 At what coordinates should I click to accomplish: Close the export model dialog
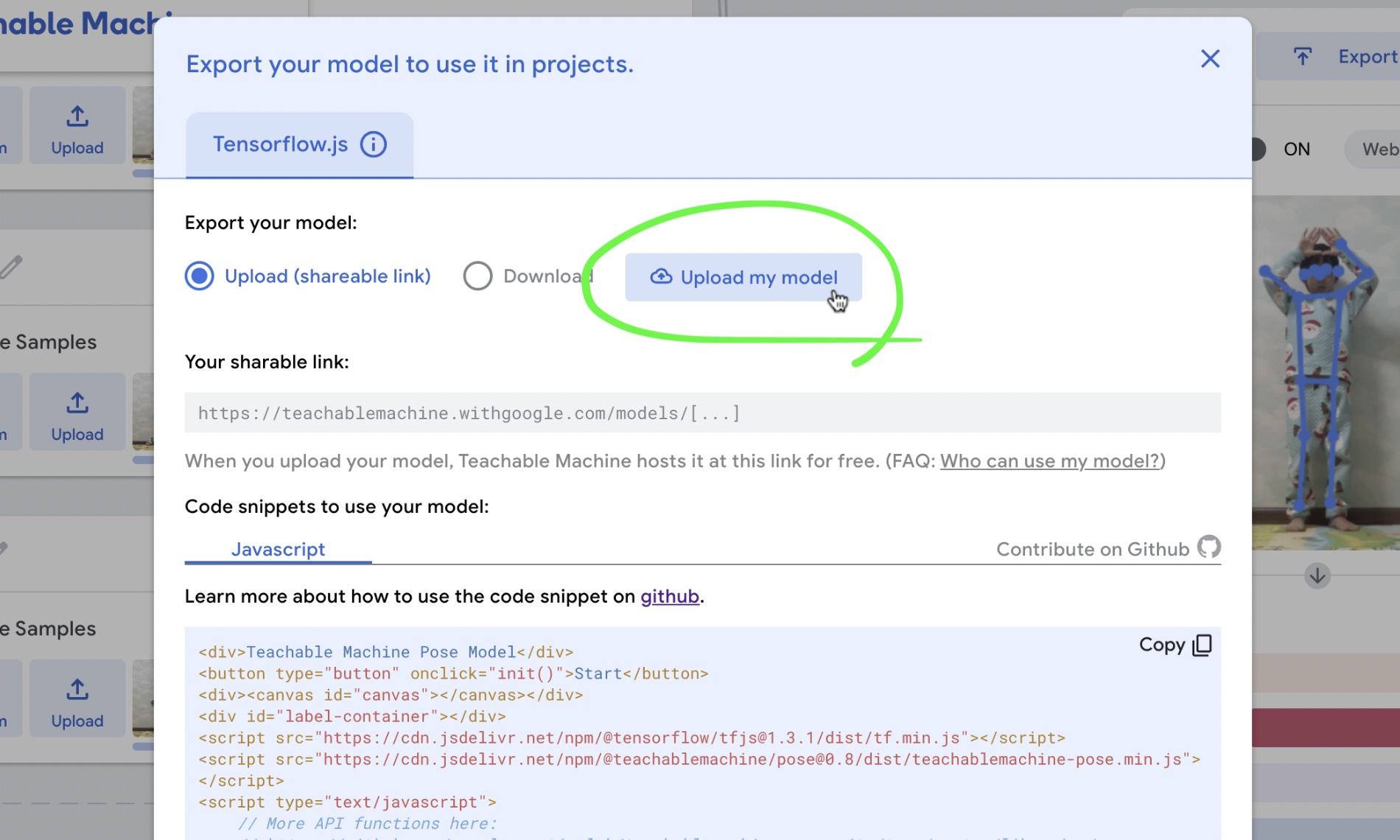[x=1210, y=59]
